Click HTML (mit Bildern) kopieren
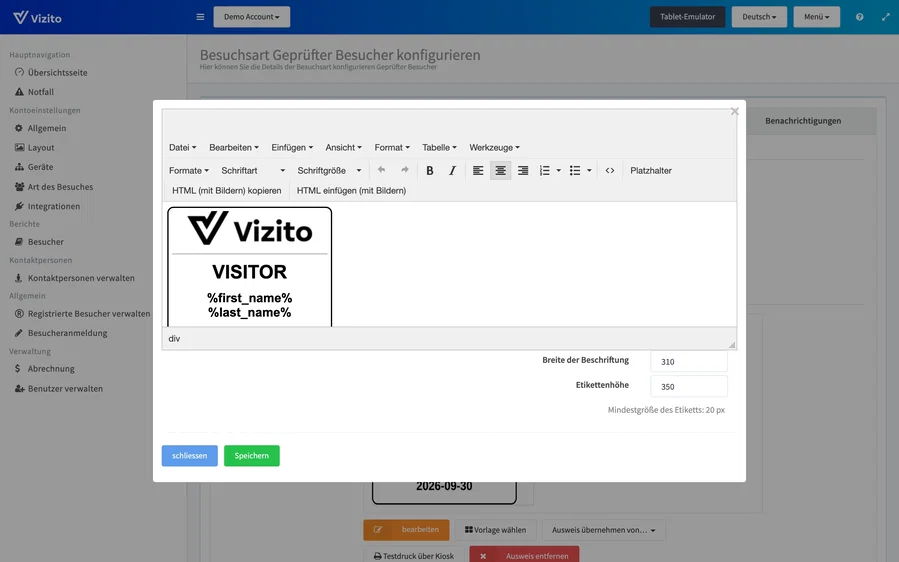899x562 pixels. click(226, 190)
